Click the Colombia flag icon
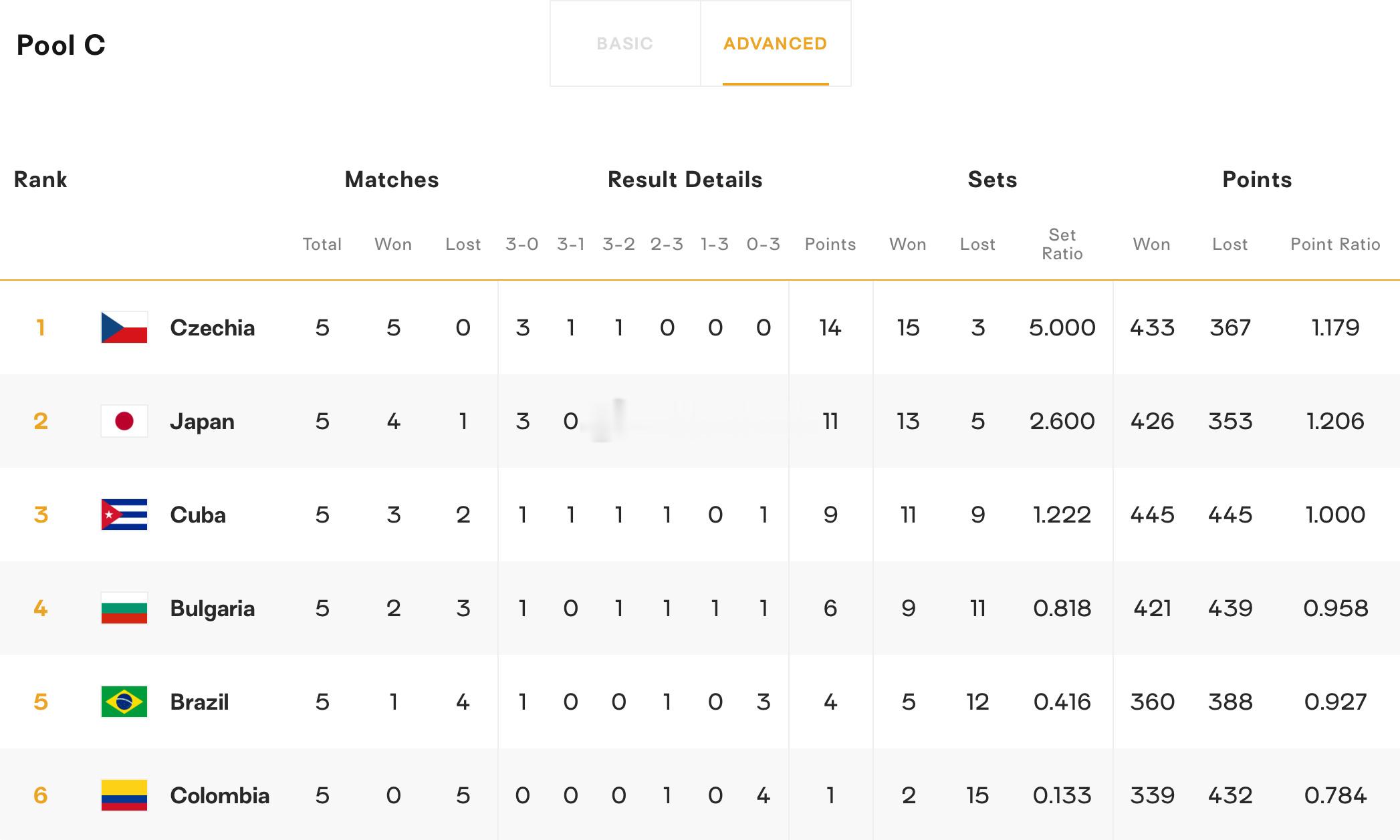The image size is (1400, 840). pyautogui.click(x=124, y=795)
